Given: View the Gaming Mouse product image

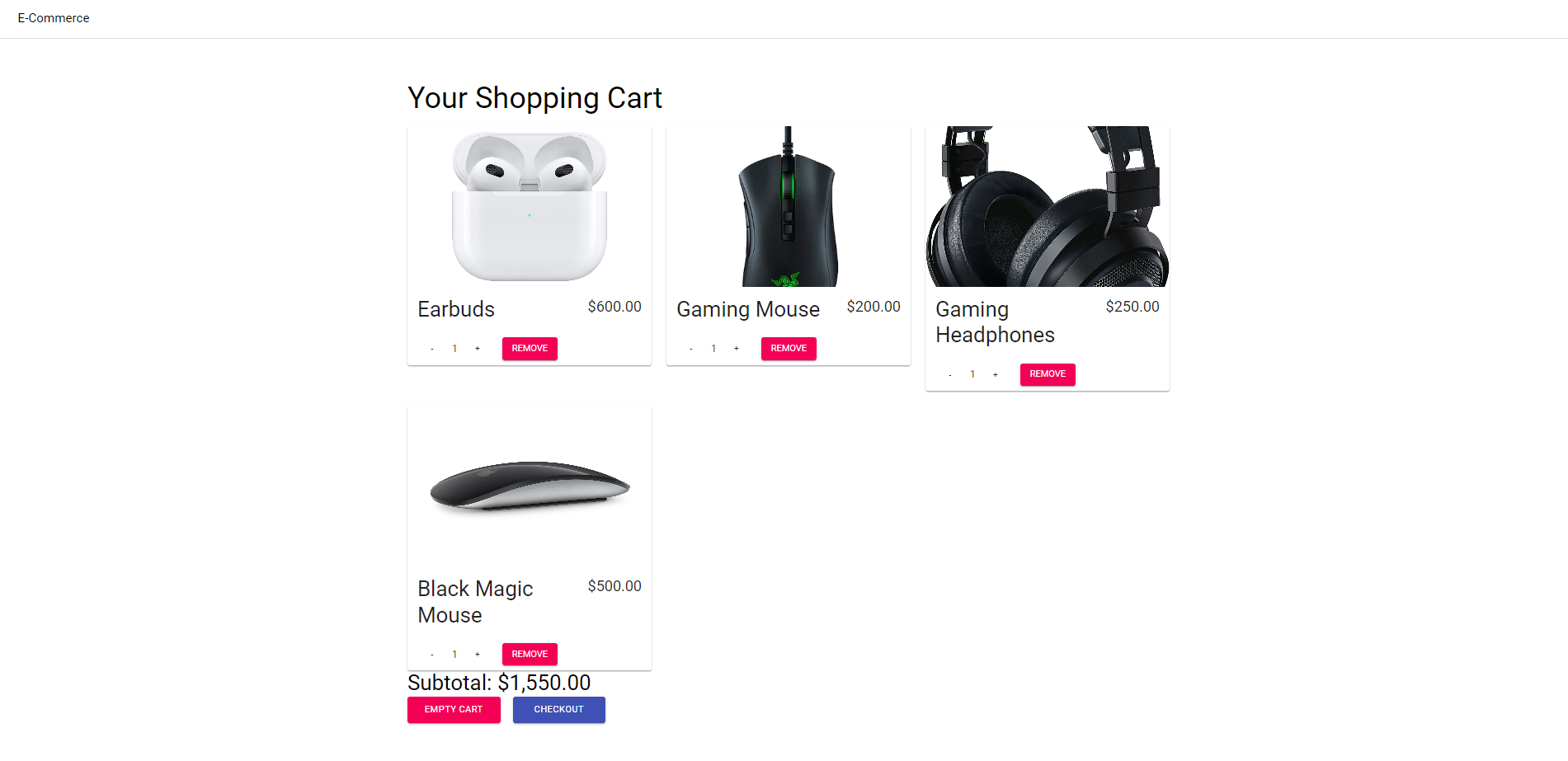Looking at the screenshot, I should (x=788, y=206).
